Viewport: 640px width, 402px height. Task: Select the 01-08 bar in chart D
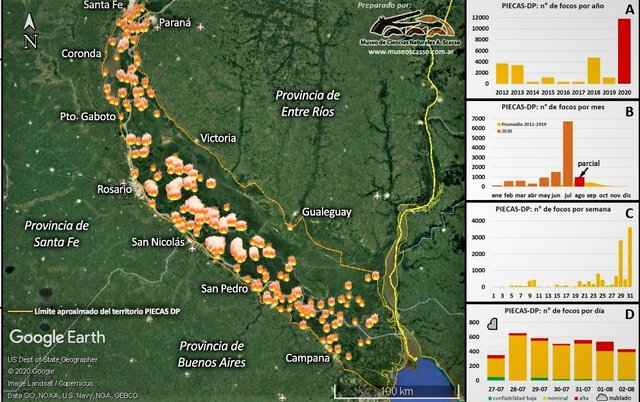tap(605, 361)
